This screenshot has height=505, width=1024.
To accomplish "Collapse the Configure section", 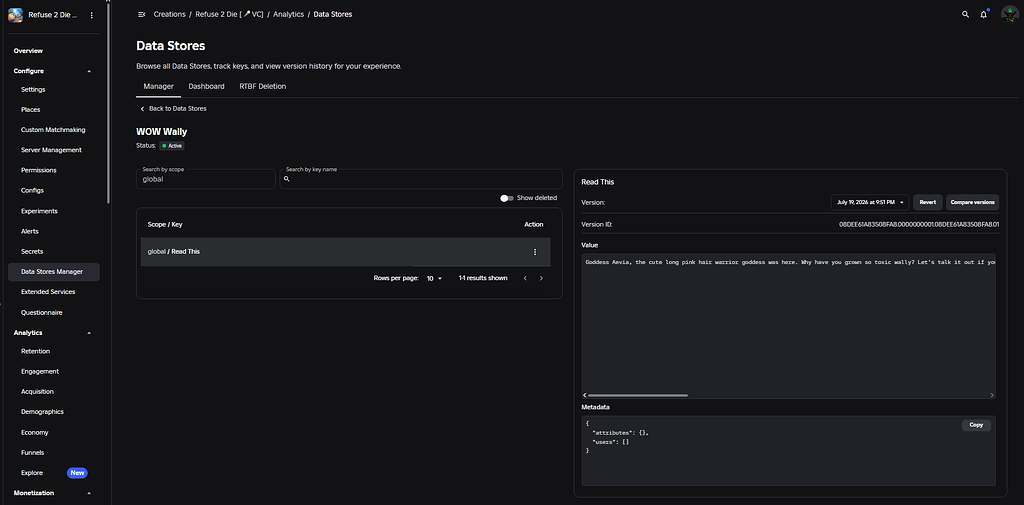I will coord(89,71).
